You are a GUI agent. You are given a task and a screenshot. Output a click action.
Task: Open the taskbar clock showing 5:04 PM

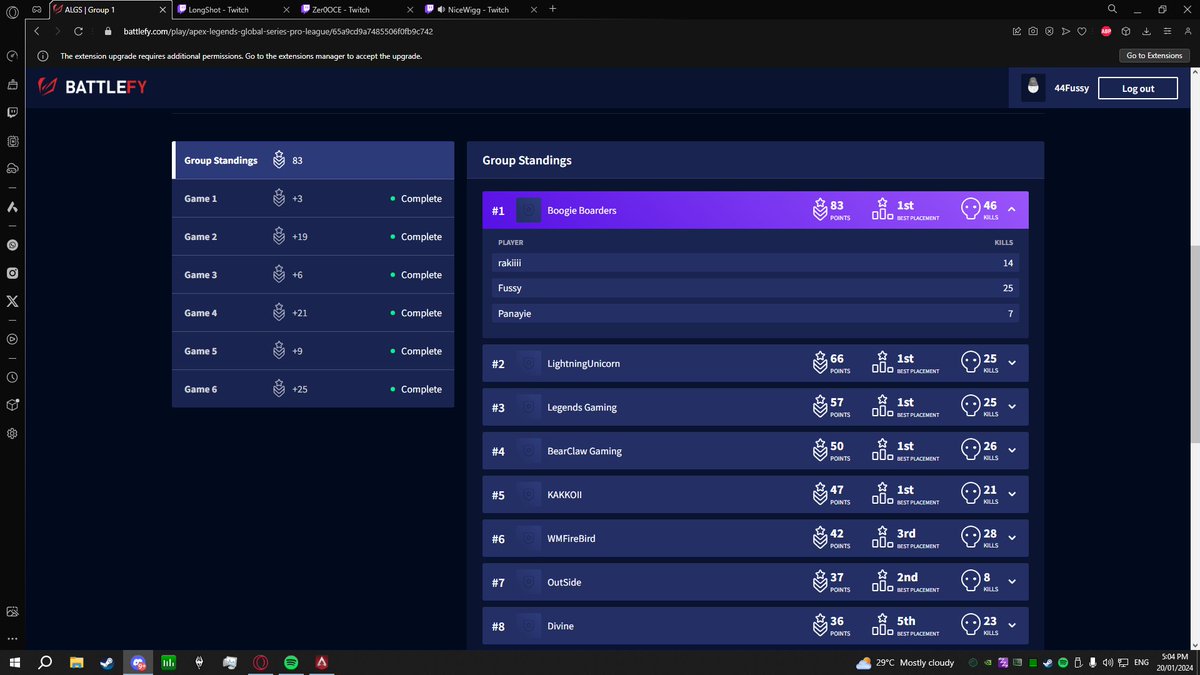pos(1173,662)
